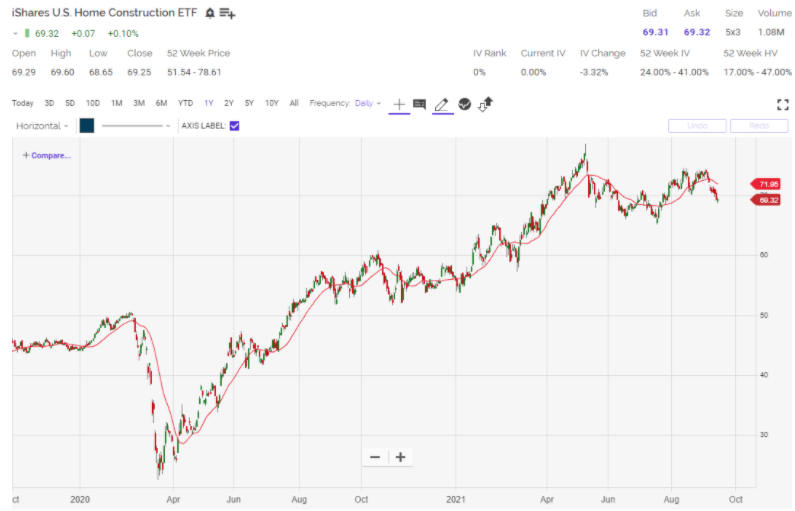The height and width of the screenshot is (511, 795).
Task: Click the +0.10% percent change
Action: pyautogui.click(x=123, y=33)
